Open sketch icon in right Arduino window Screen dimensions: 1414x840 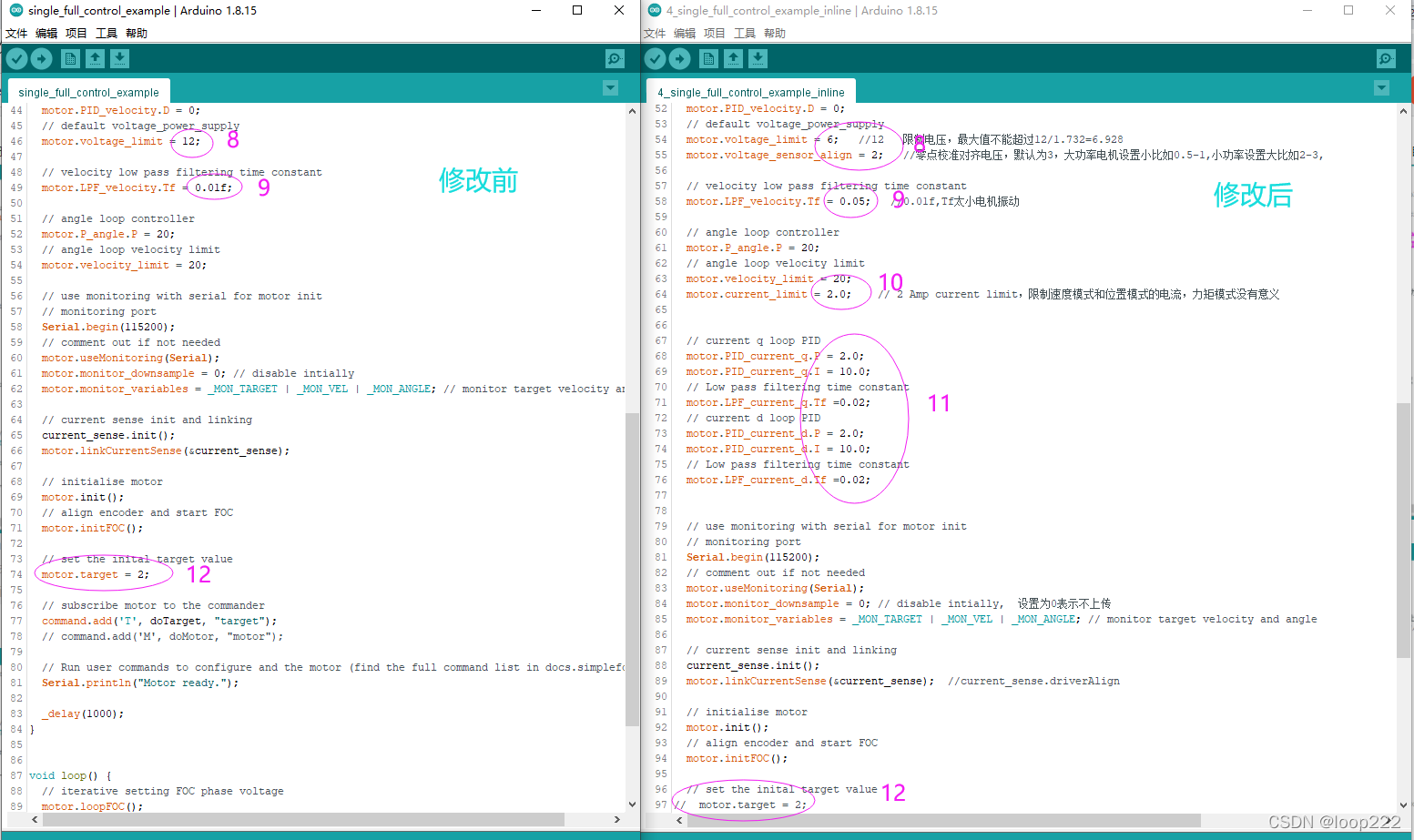coord(733,59)
